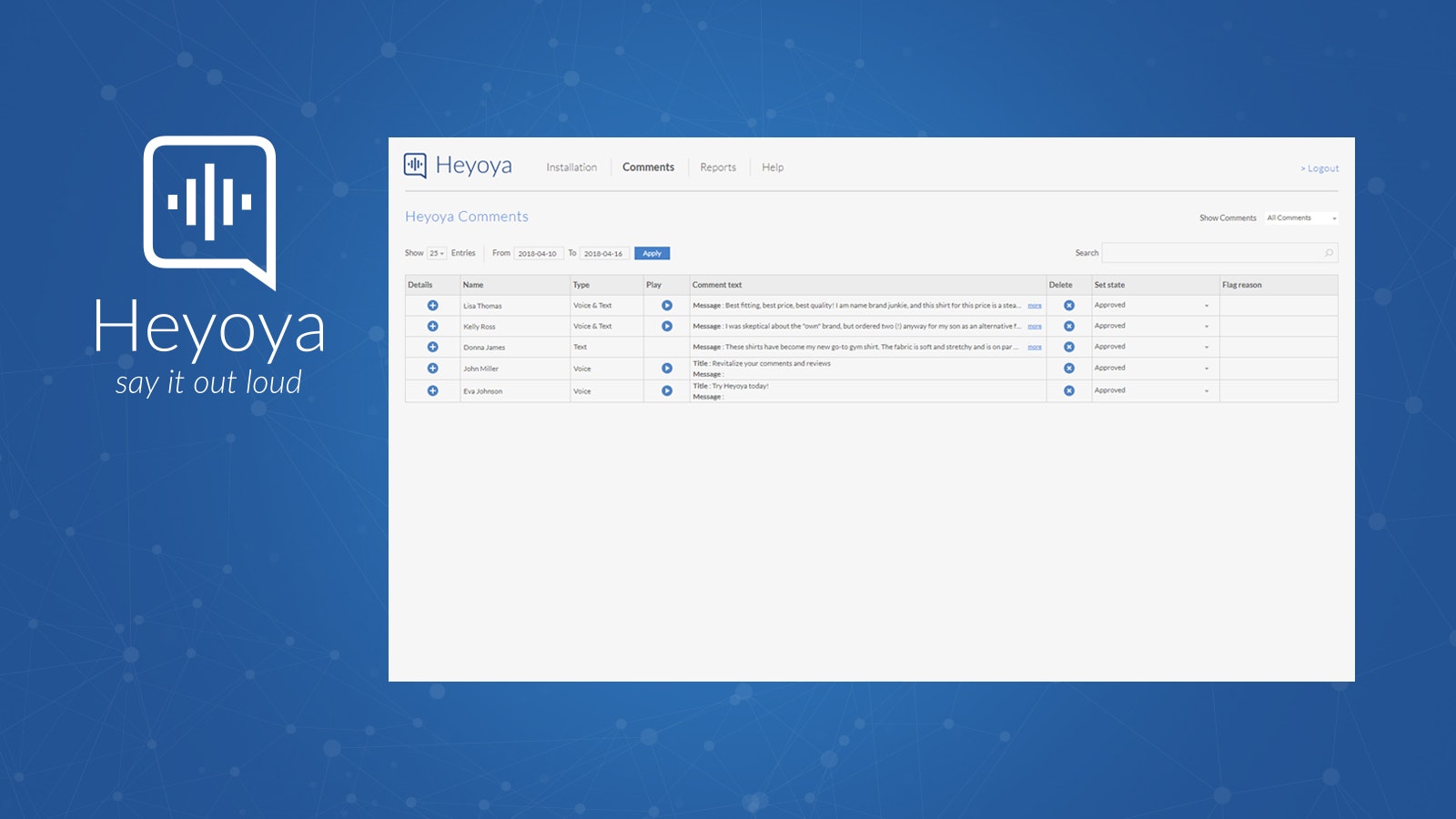Delete Eva Johnson comment

coord(1069,390)
